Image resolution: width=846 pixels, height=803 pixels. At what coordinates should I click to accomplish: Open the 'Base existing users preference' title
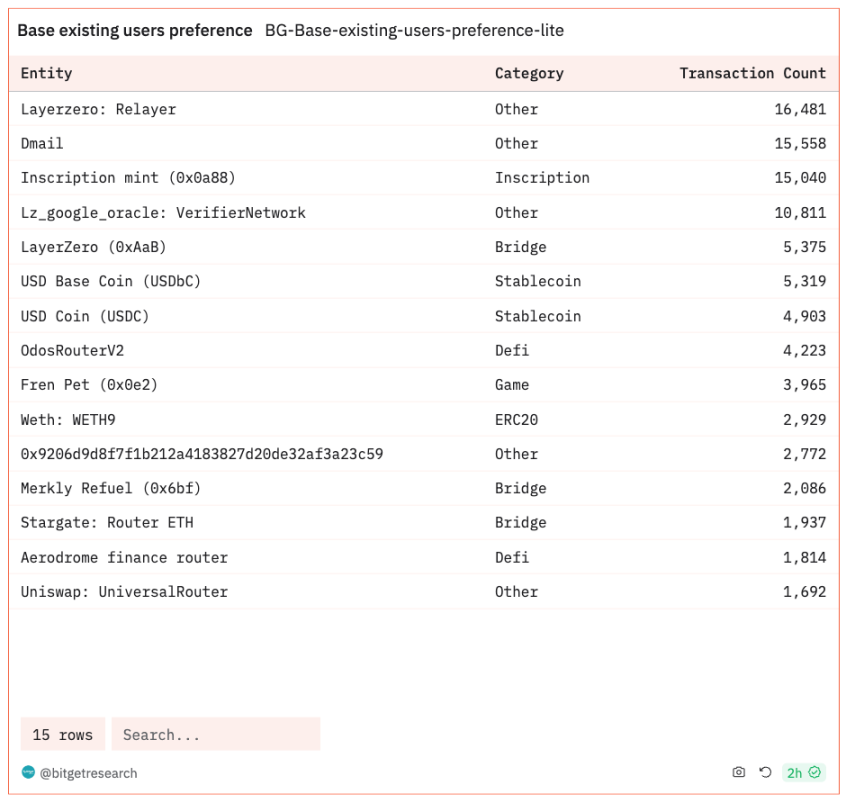tap(135, 31)
